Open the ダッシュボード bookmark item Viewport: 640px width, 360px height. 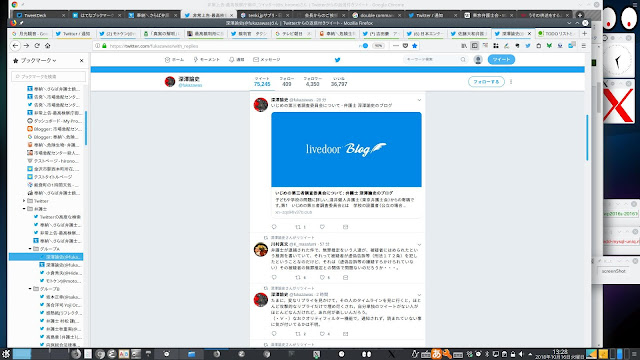57,121
